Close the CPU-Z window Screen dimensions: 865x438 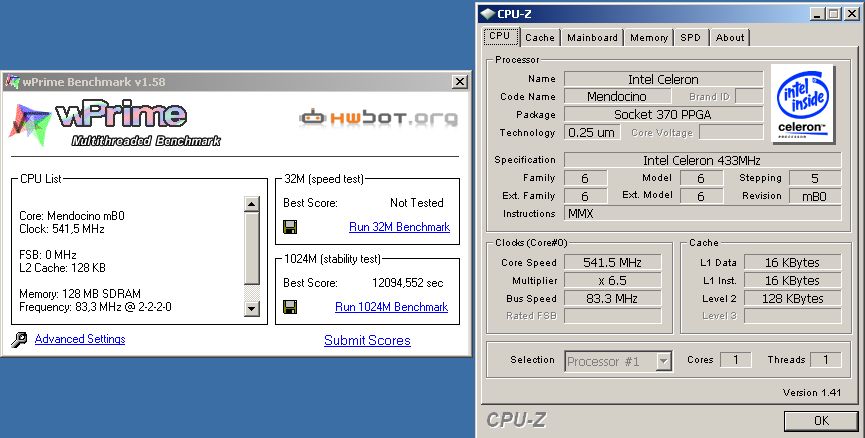click(x=851, y=14)
